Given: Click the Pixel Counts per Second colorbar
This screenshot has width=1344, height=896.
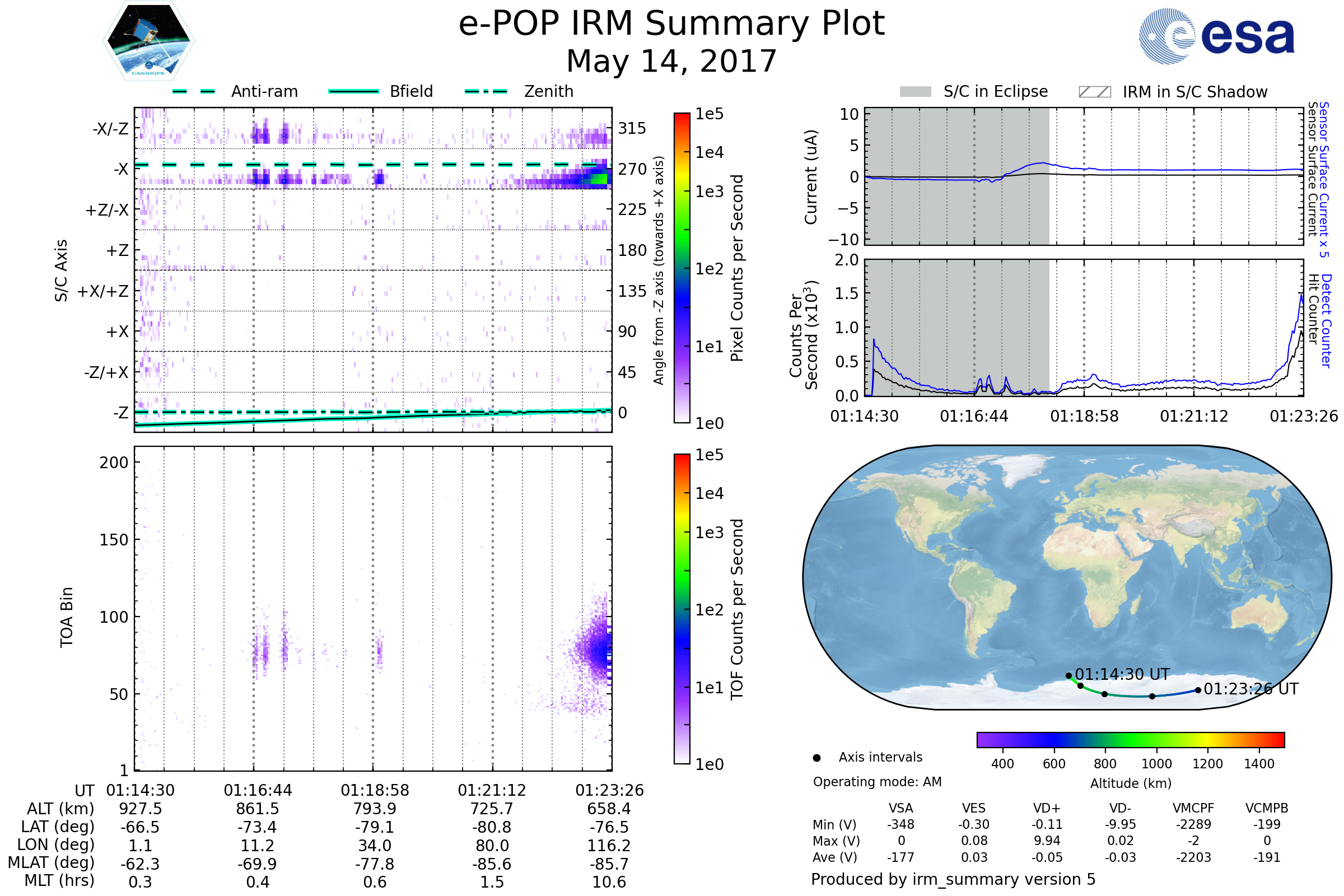Looking at the screenshot, I should pyautogui.click(x=682, y=268).
